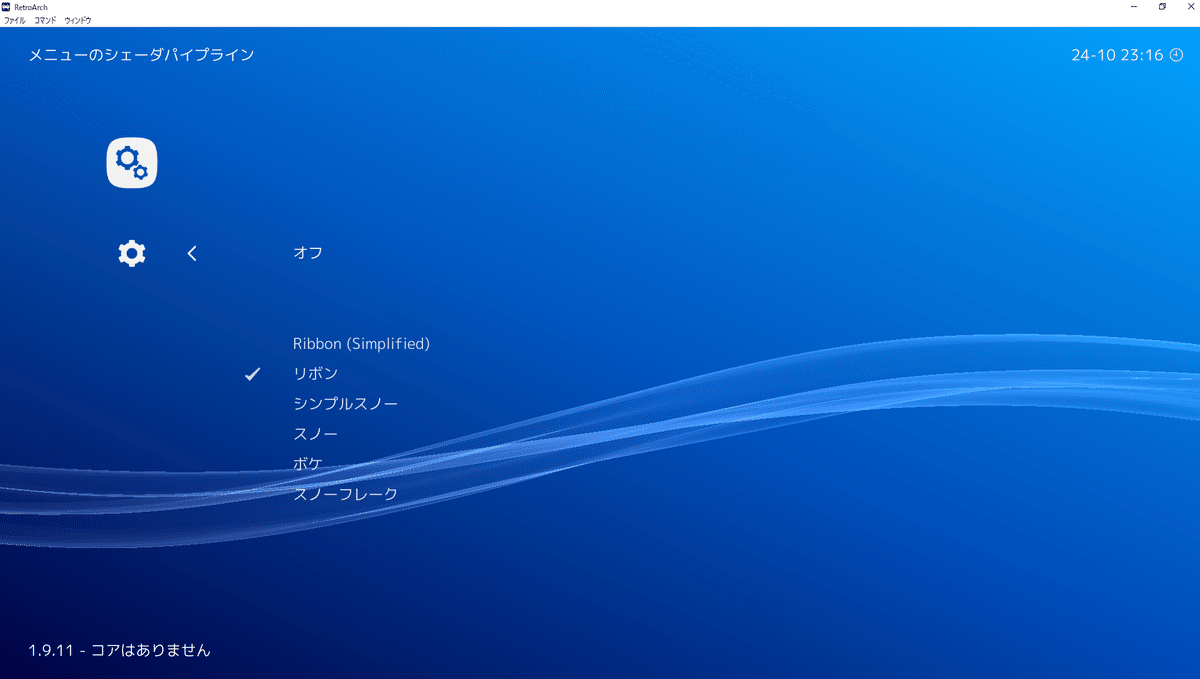The height and width of the screenshot is (679, 1200).
Task: Open the ファイル menu
Action: pyautogui.click(x=15, y=20)
